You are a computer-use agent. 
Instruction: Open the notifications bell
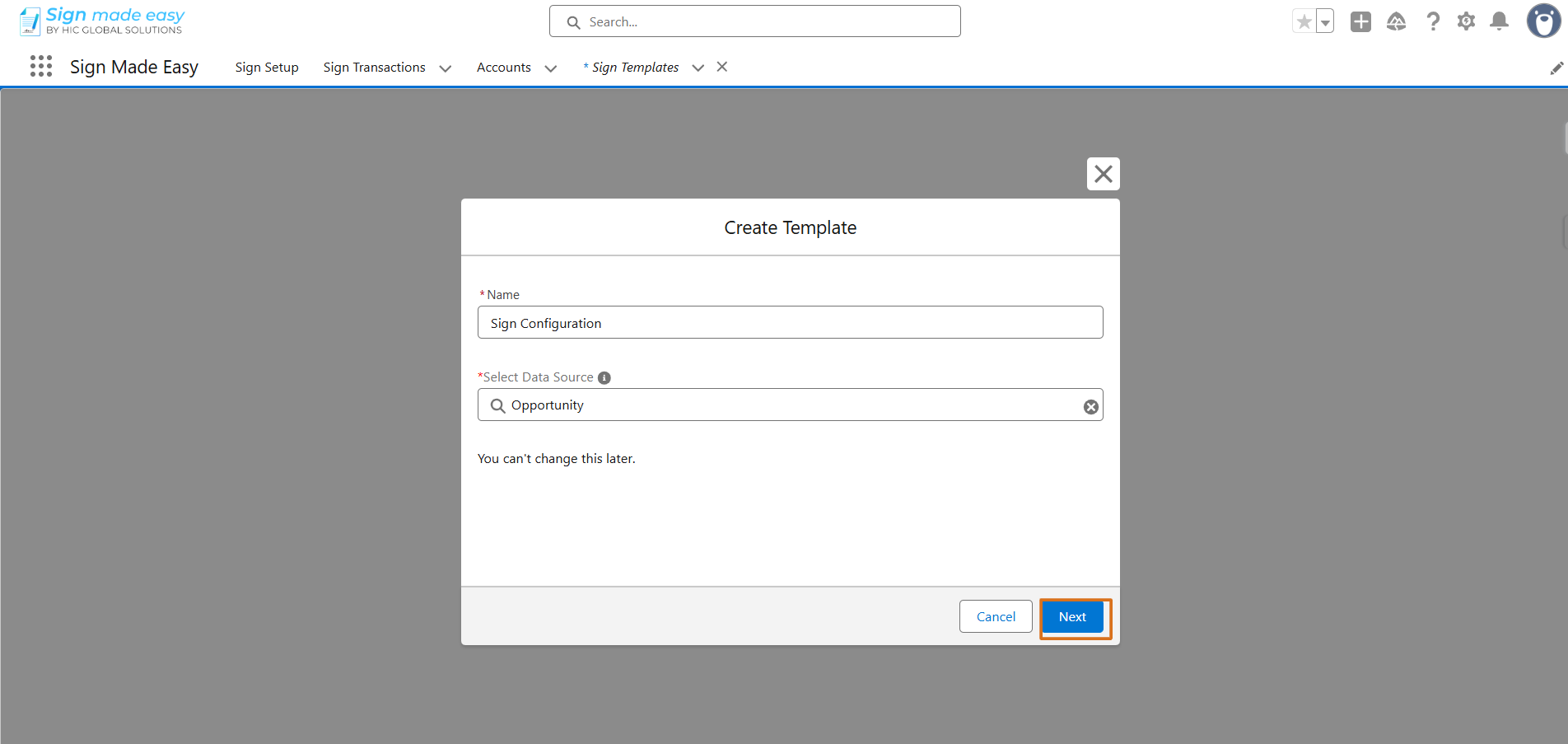(1500, 21)
